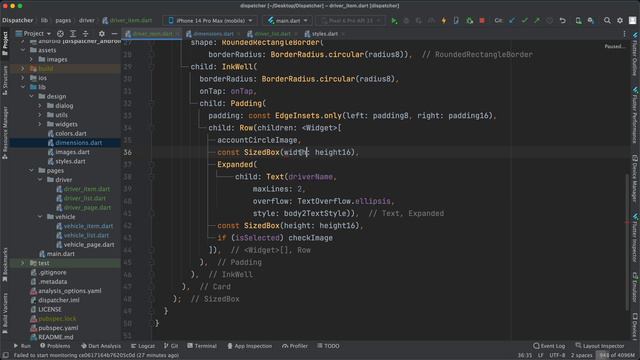This screenshot has width=640, height=360.
Task: Click memory usage indicator in status bar
Action: click(x=617, y=356)
